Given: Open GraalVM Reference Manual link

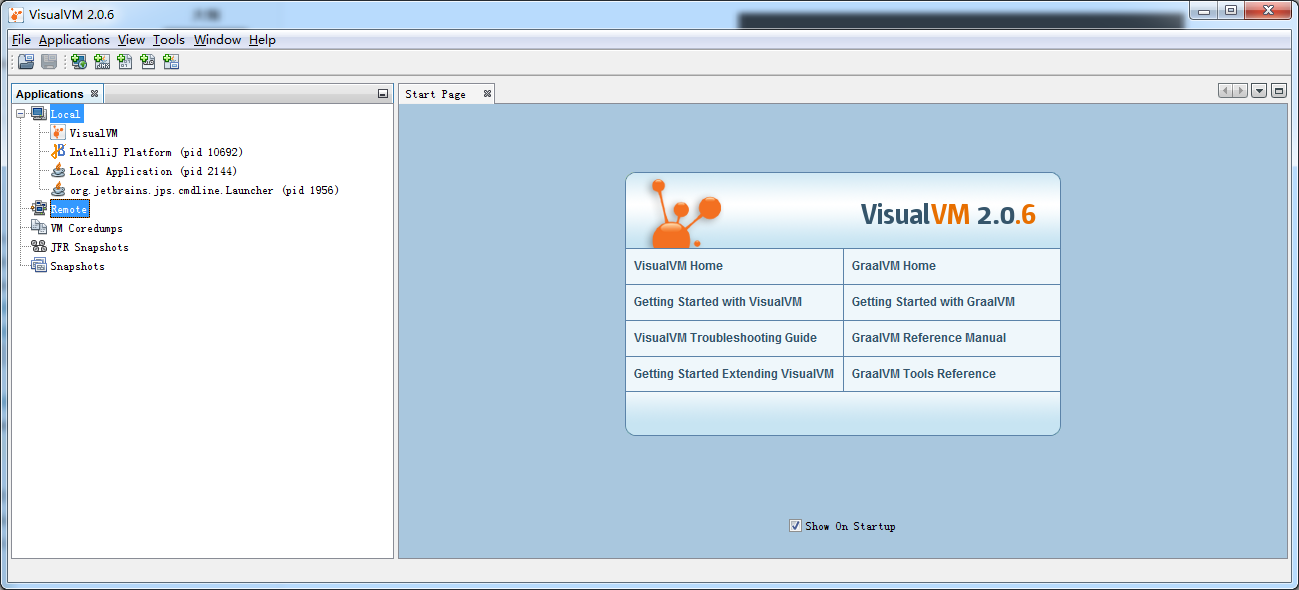Looking at the screenshot, I should point(929,338).
